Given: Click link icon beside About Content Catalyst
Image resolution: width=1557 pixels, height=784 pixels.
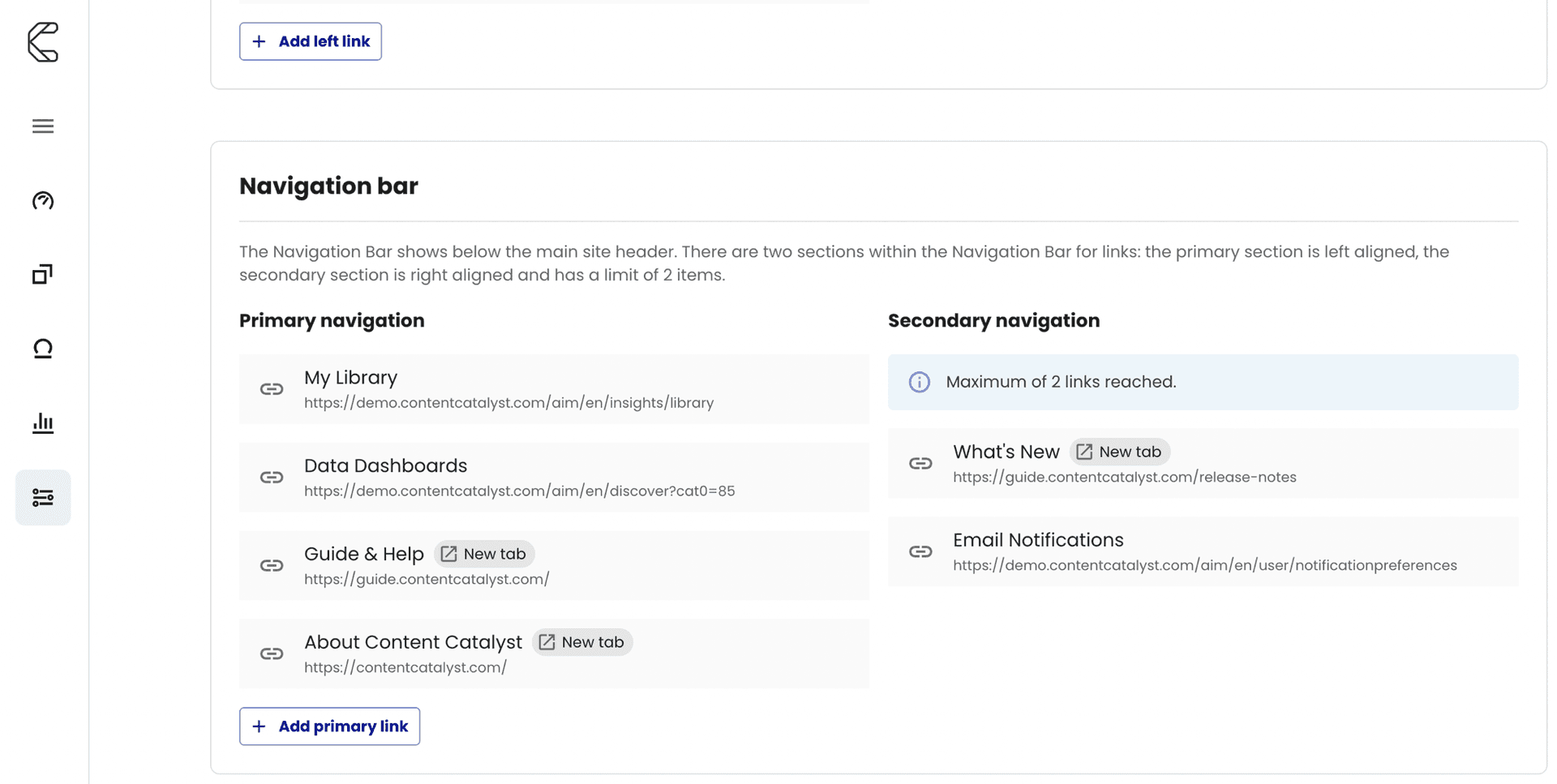Looking at the screenshot, I should coord(272,653).
